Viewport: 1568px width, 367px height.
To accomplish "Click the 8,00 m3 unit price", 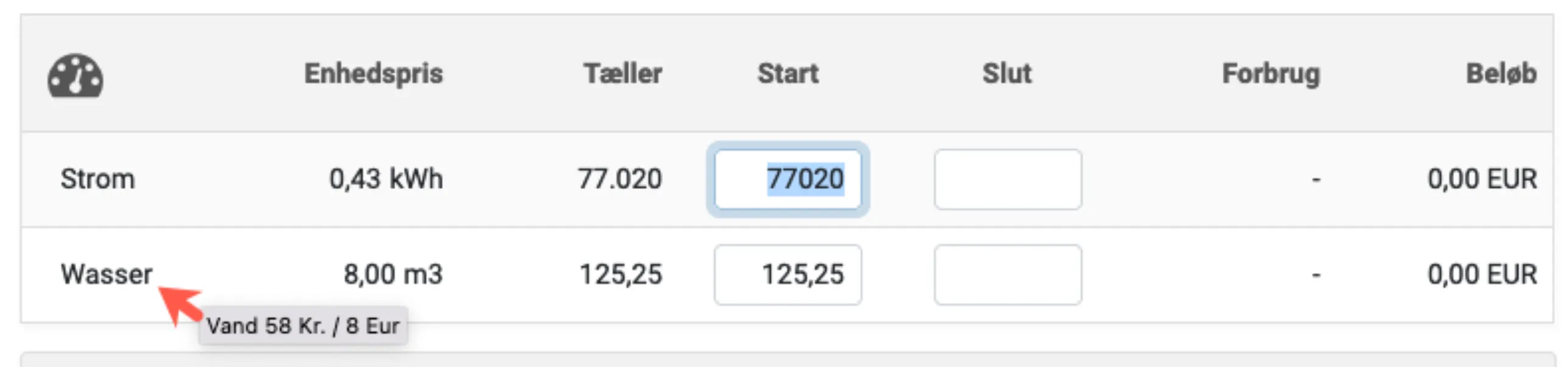I will coord(393,274).
